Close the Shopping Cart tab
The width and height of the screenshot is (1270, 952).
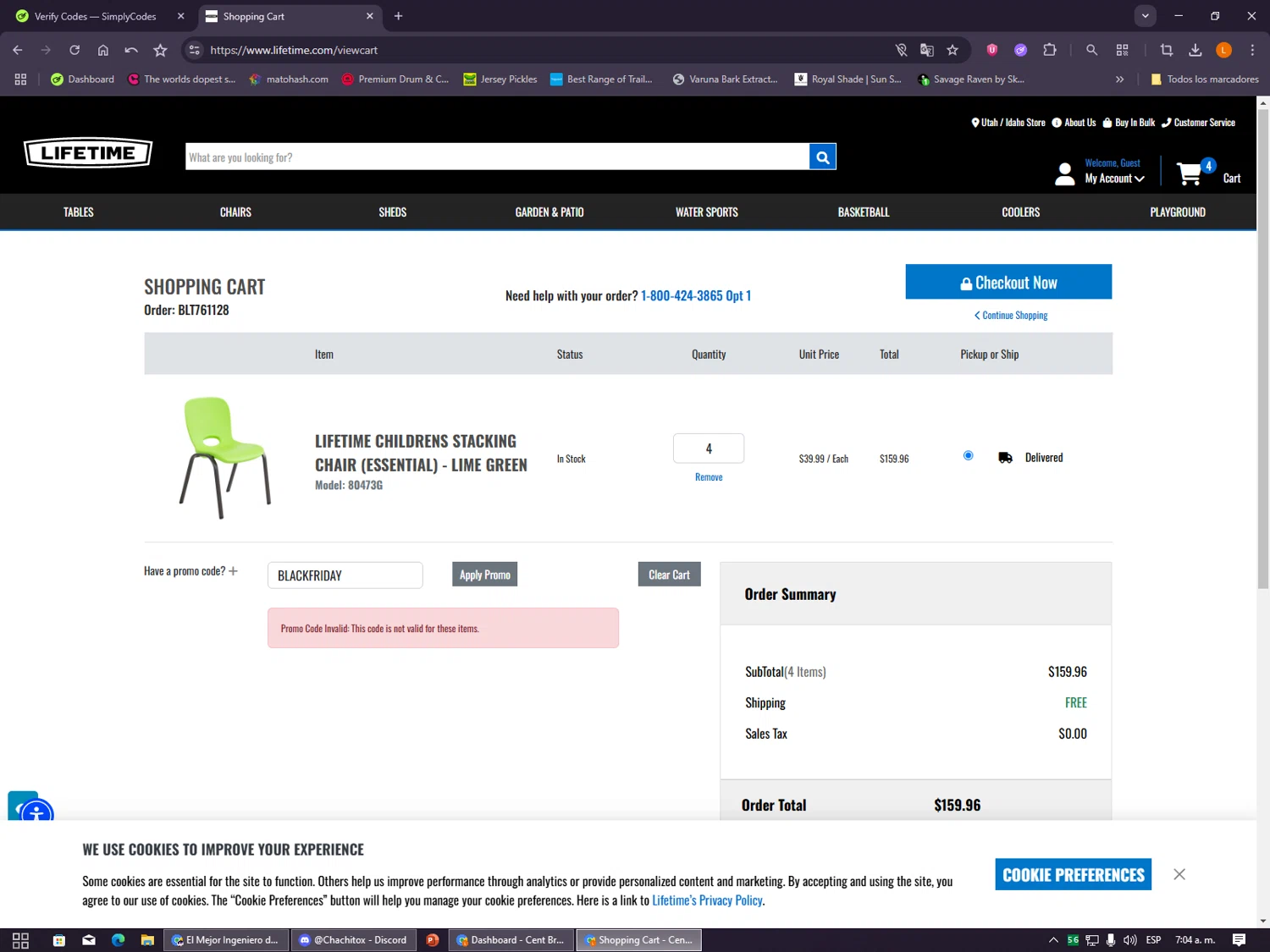click(x=370, y=16)
